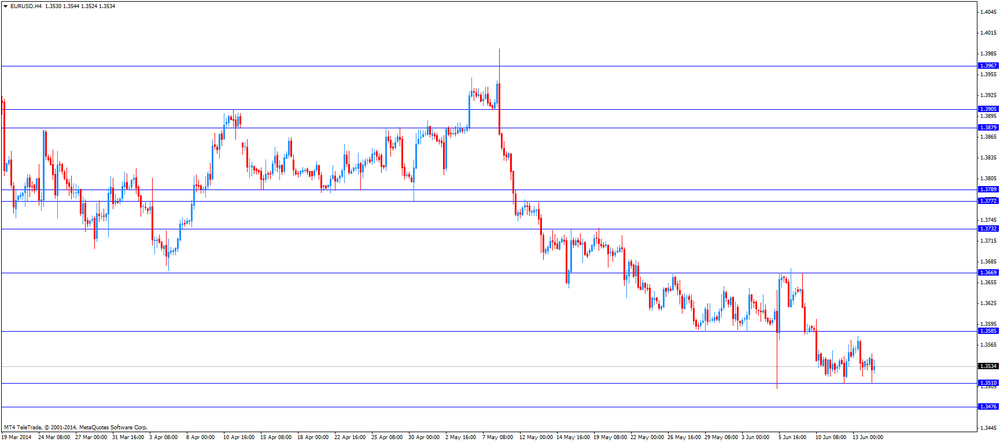Click the 1.3625 price scale value
Viewport: 1000px width, 442px height.
988,304
